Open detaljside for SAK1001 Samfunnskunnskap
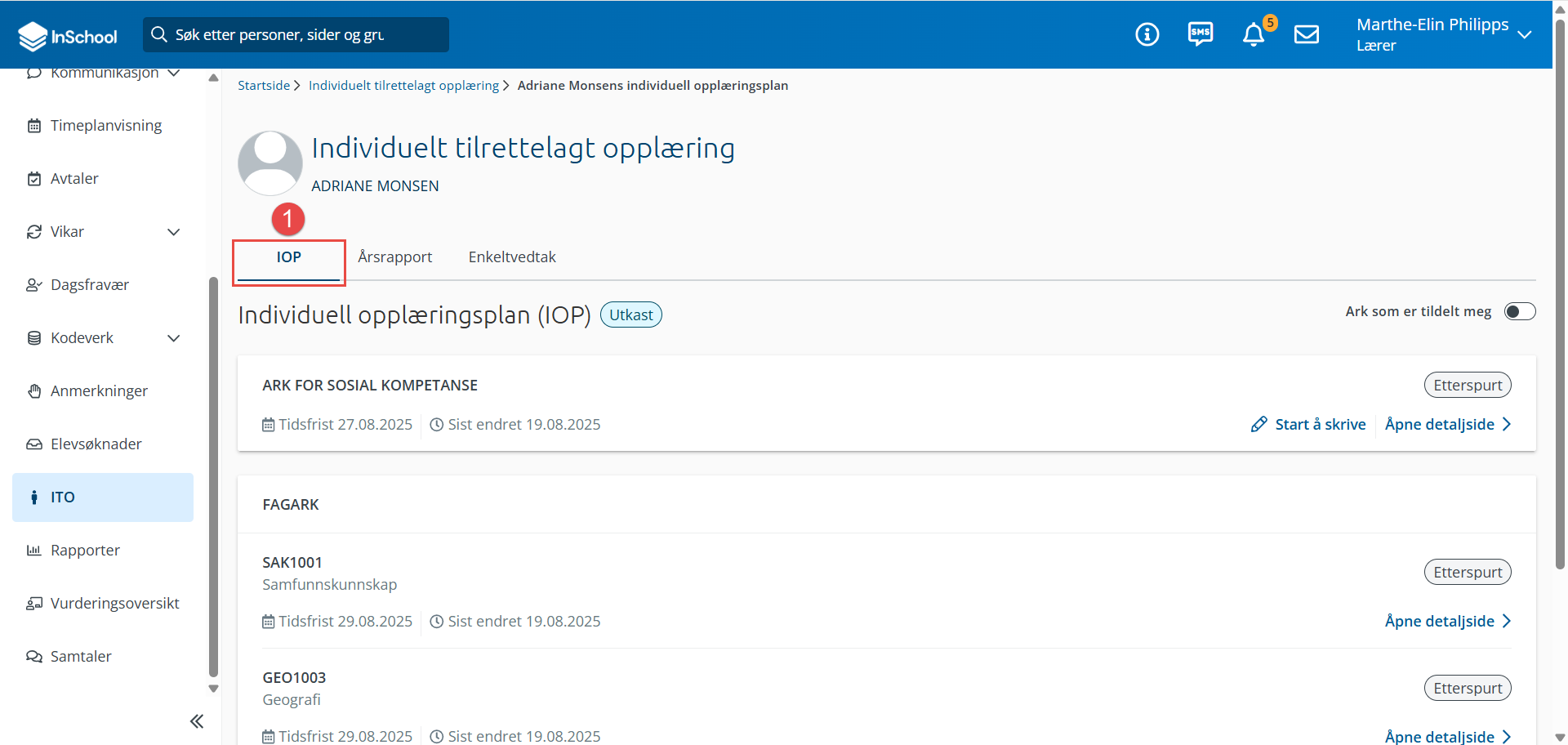 (x=1448, y=622)
